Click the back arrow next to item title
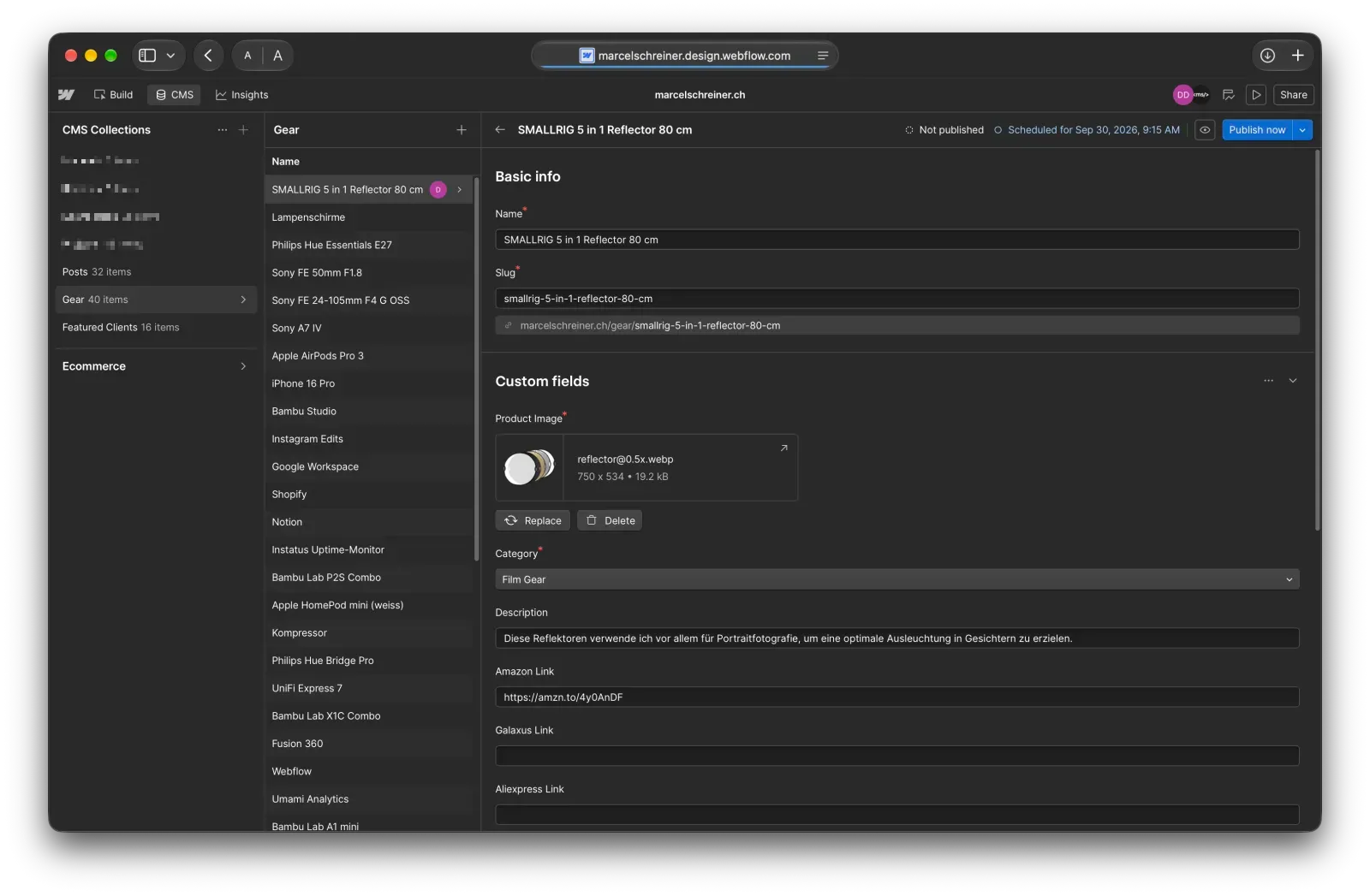 click(500, 130)
